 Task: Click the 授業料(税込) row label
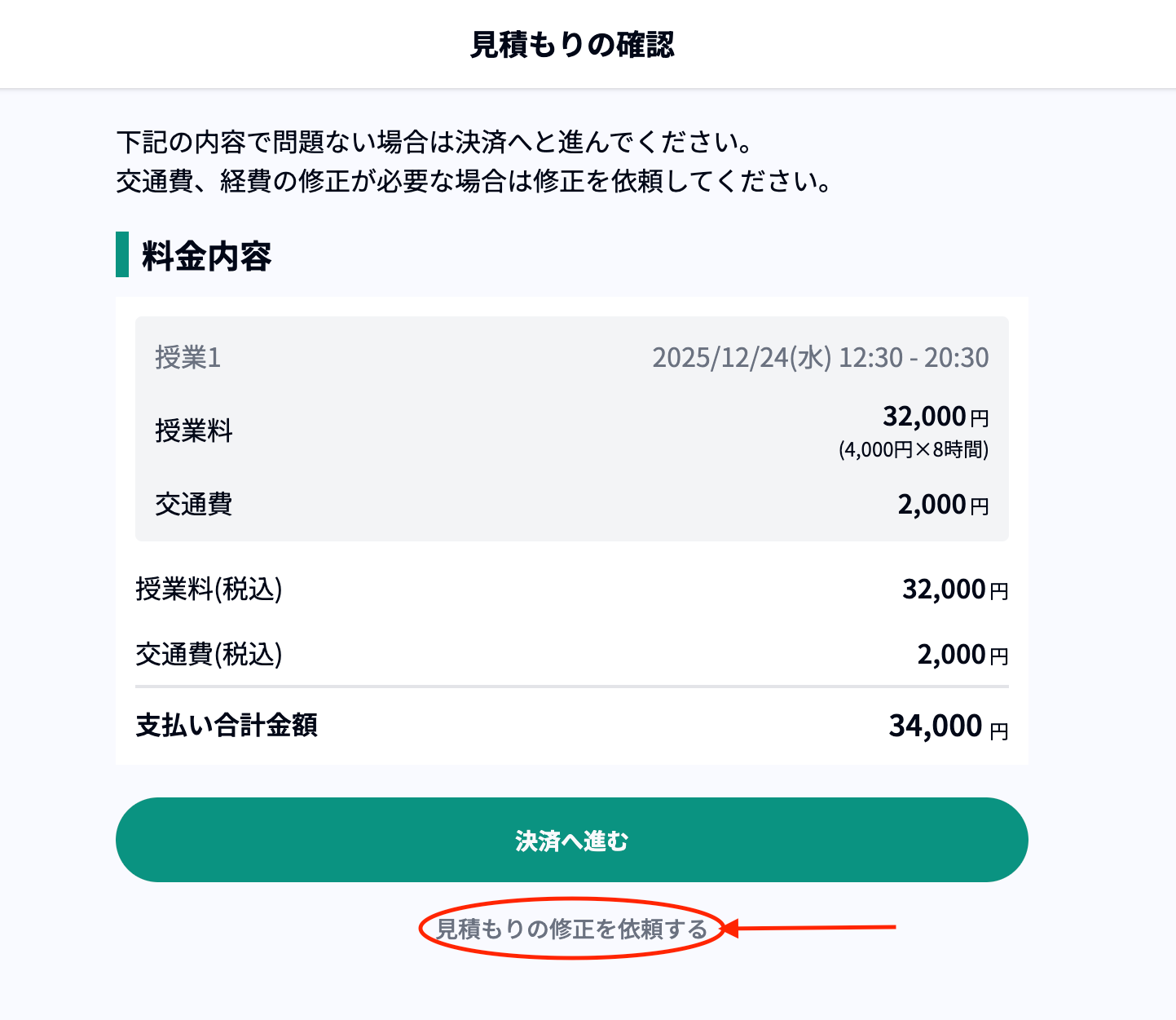(209, 589)
